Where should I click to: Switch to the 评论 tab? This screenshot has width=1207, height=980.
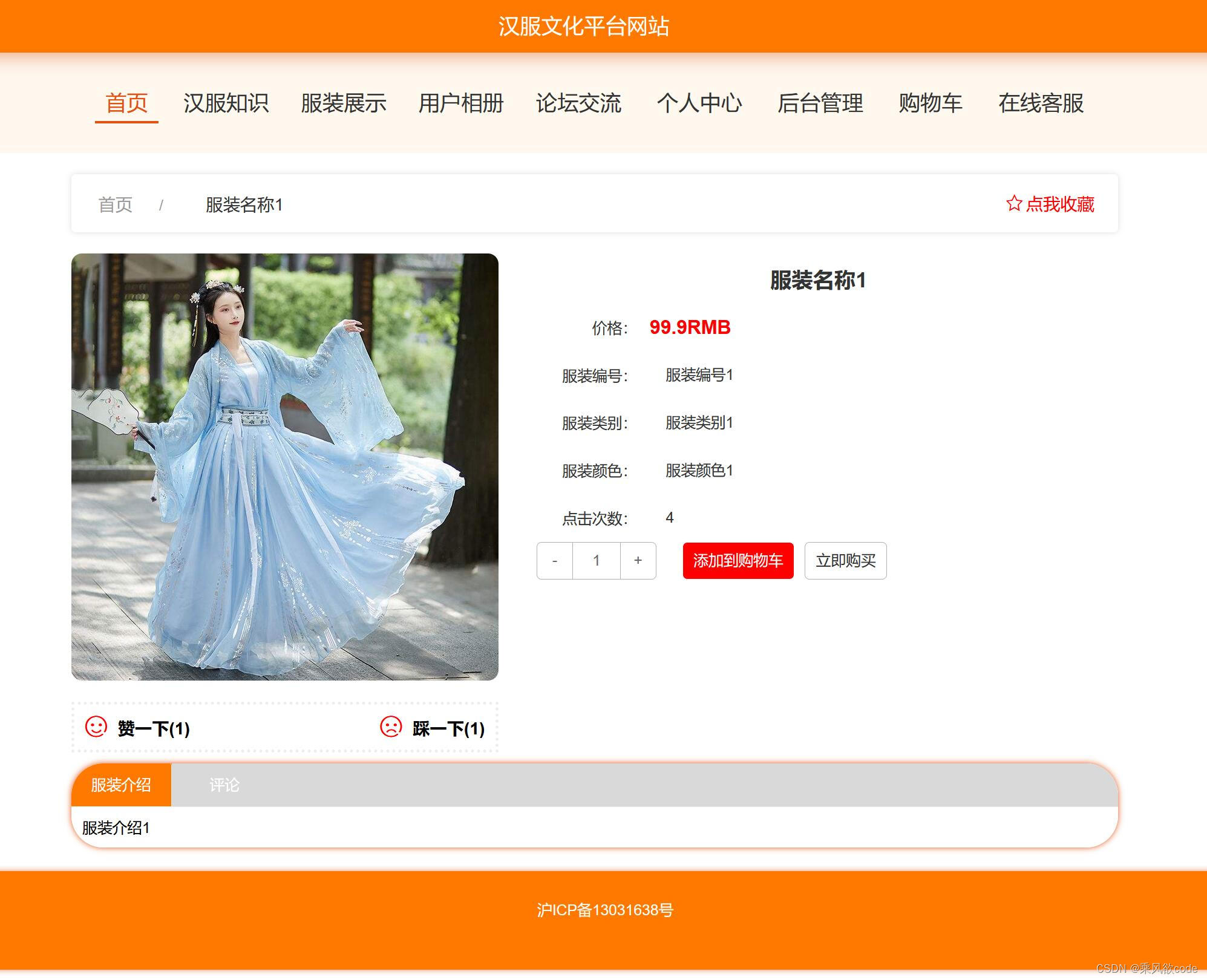pyautogui.click(x=224, y=785)
